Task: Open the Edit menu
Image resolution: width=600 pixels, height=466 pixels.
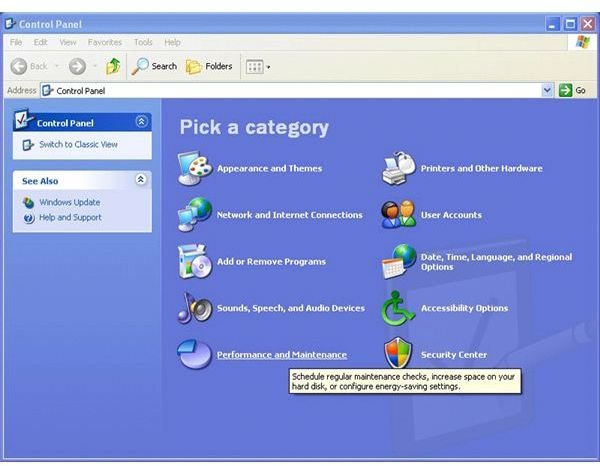Action: (x=41, y=42)
